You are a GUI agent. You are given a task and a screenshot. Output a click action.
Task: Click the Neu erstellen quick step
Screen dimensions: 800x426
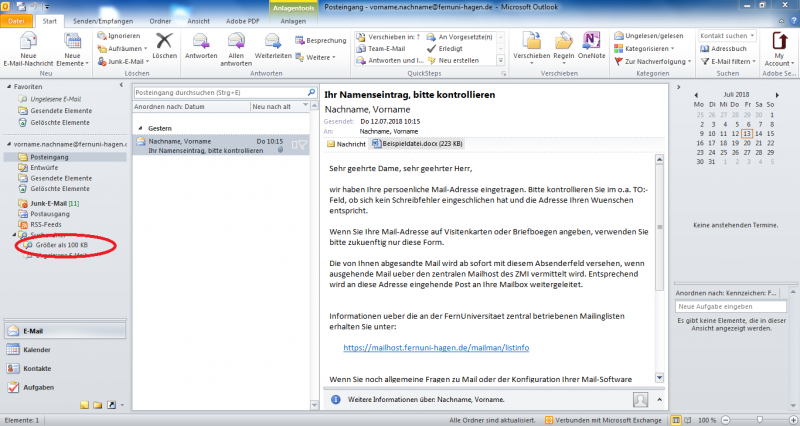(453, 60)
